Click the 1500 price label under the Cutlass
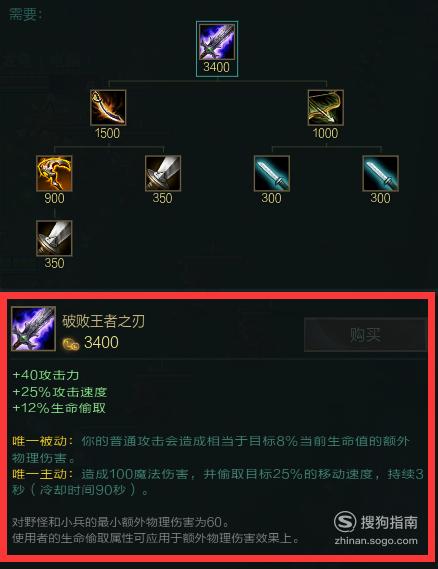 (x=107, y=133)
